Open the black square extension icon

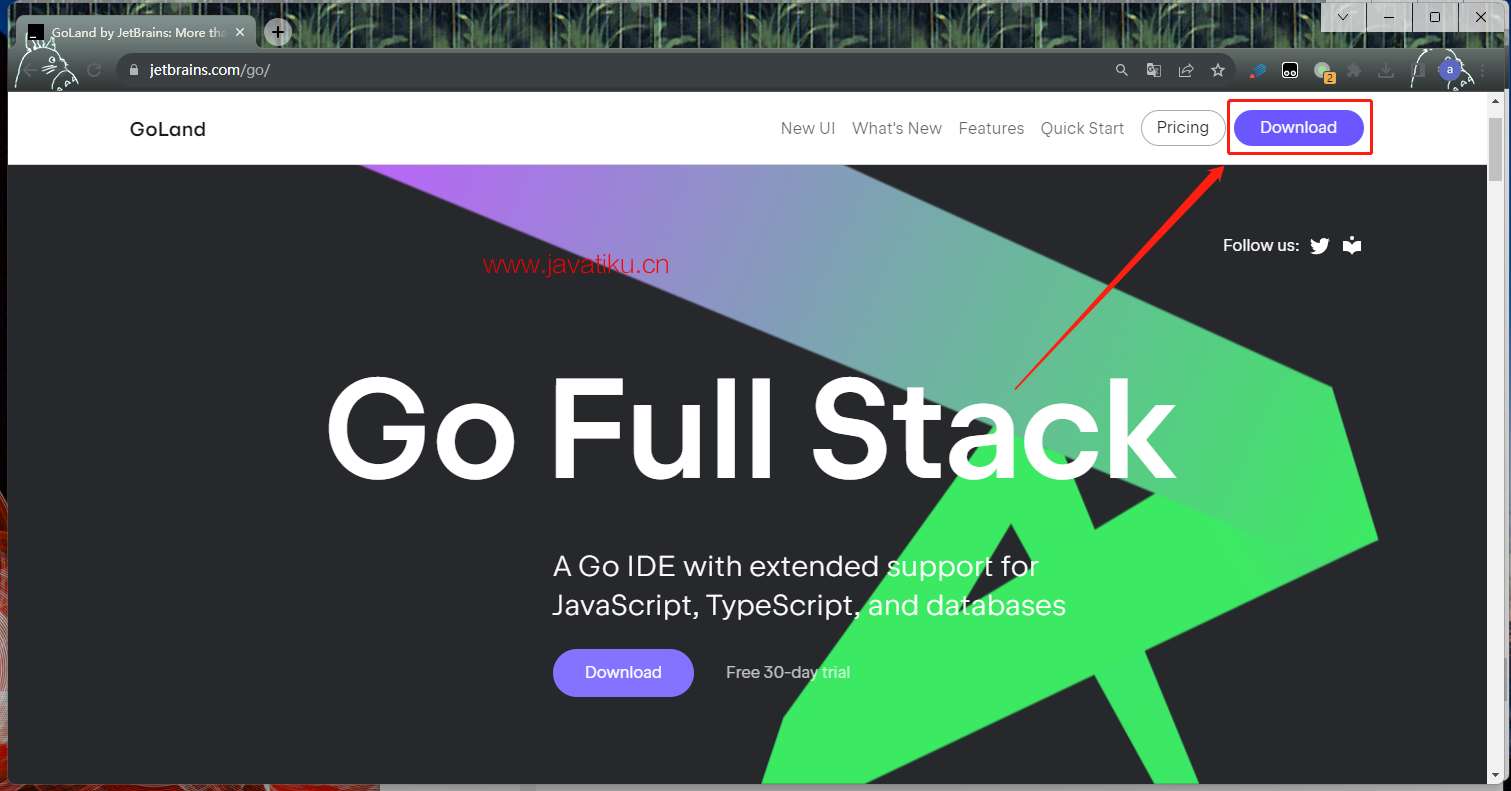1291,70
